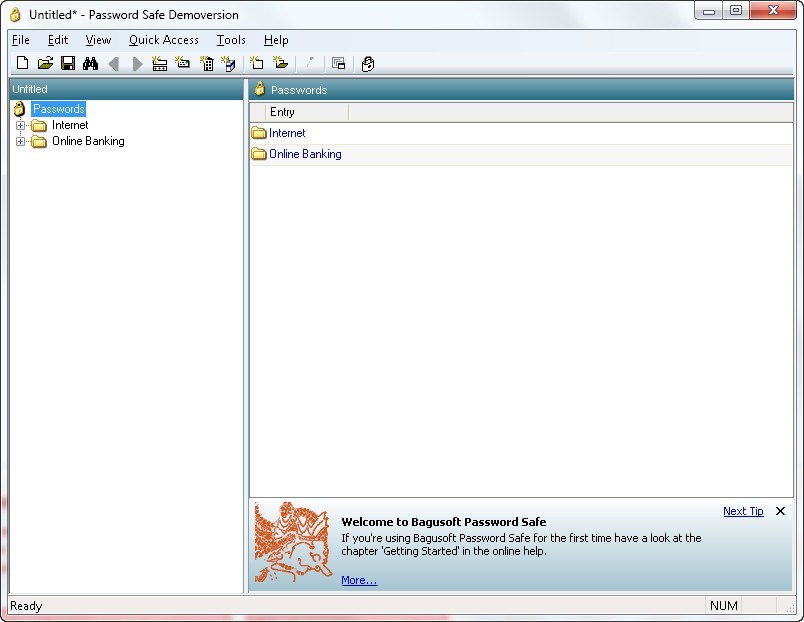Image resolution: width=804 pixels, height=622 pixels.
Task: Click the padlock icon in Passwords header
Action: click(x=260, y=89)
